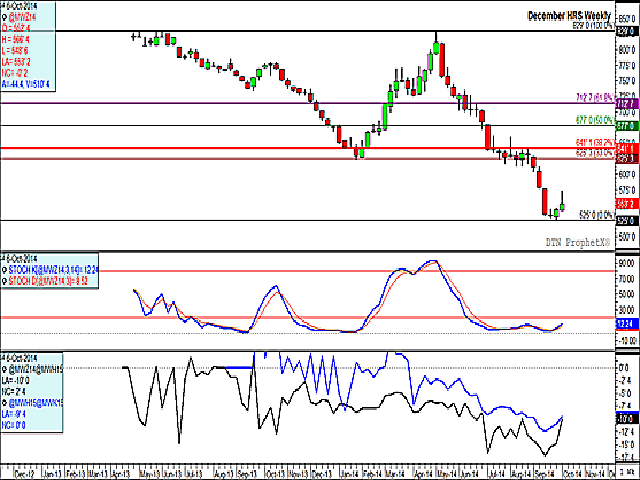Click the red 553'2 last price flag
Viewport: 640px width, 480px height.
(627, 203)
